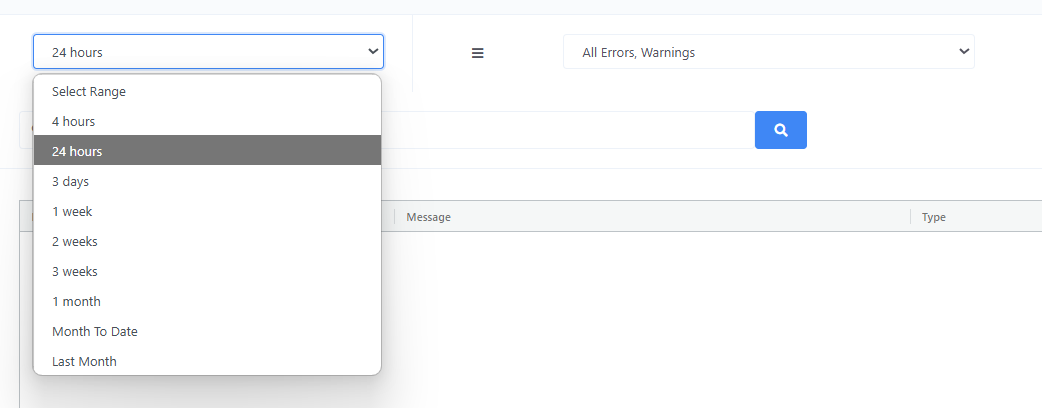Sort by the Message column header

(x=429, y=217)
